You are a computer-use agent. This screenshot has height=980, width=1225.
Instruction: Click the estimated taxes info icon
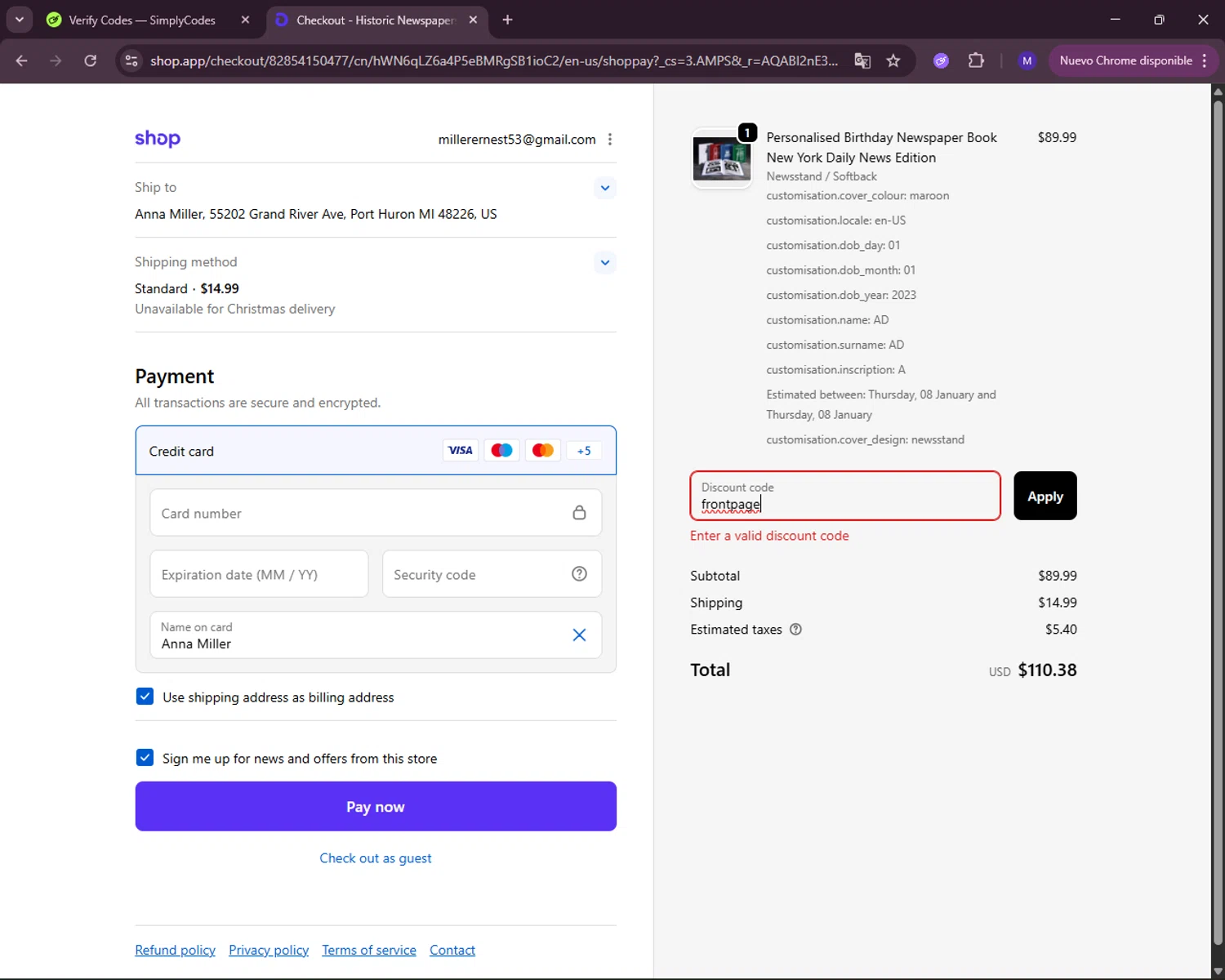click(x=795, y=630)
